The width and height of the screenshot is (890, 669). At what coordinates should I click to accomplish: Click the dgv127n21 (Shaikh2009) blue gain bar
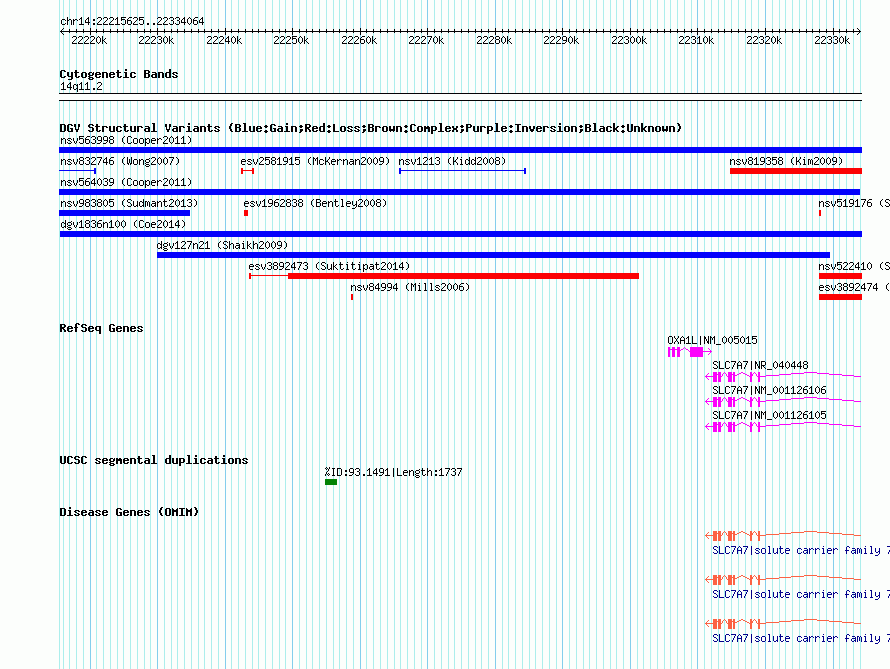click(493, 255)
